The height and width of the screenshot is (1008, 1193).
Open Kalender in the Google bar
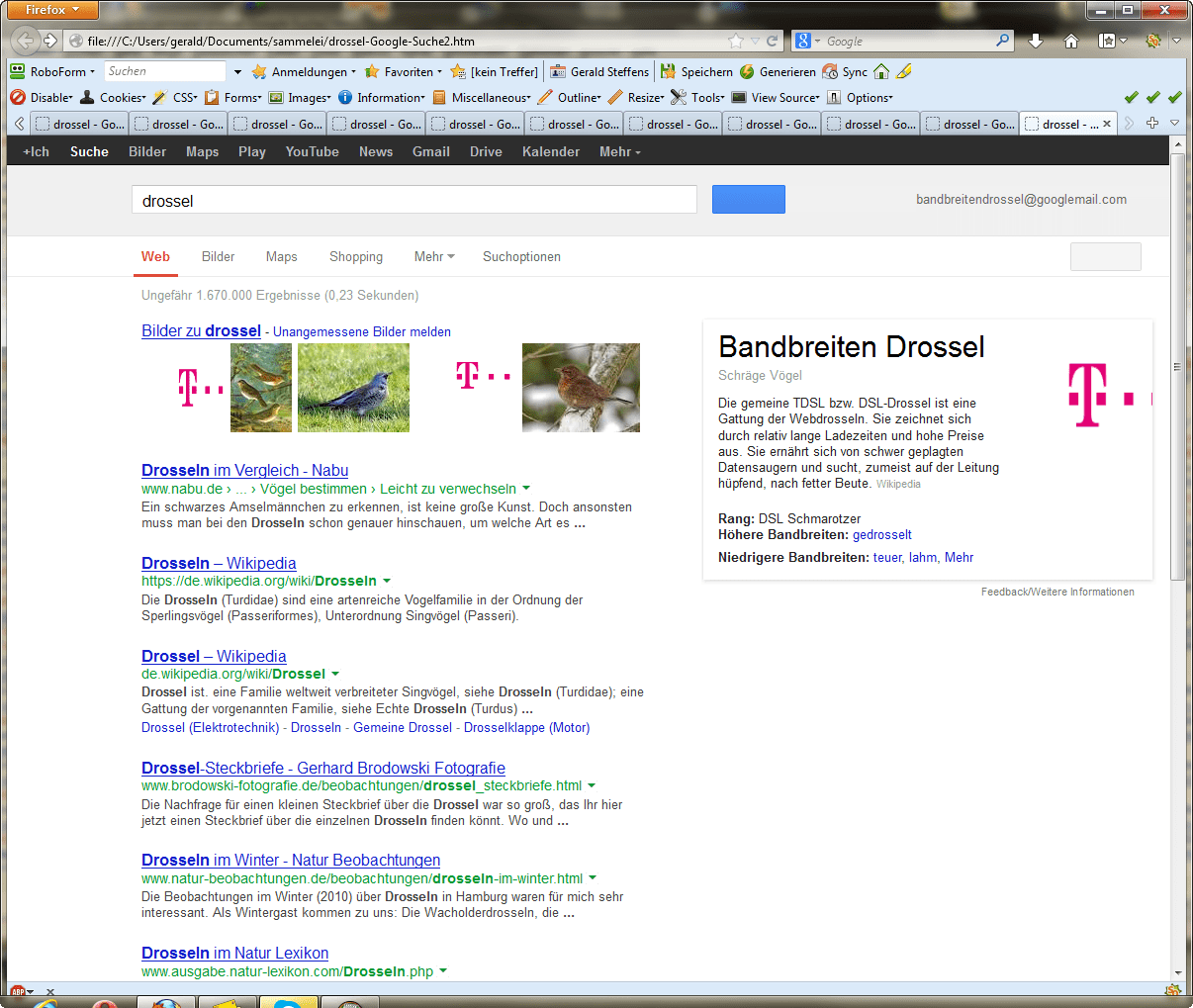click(x=551, y=151)
